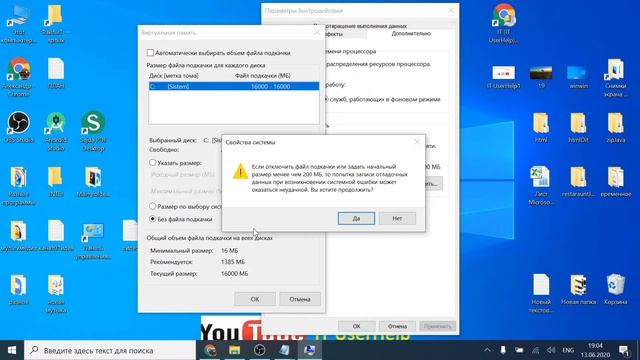Open the IT UserHelp1 image file

click(x=504, y=77)
